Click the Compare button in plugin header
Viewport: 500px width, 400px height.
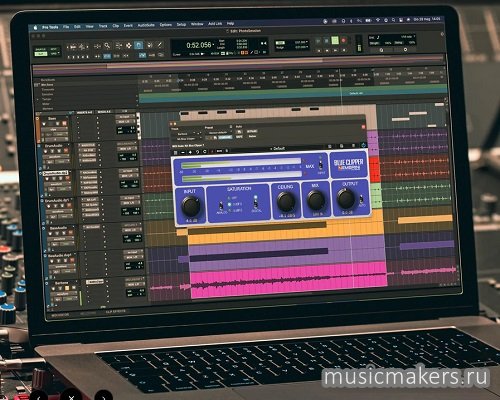[225, 137]
